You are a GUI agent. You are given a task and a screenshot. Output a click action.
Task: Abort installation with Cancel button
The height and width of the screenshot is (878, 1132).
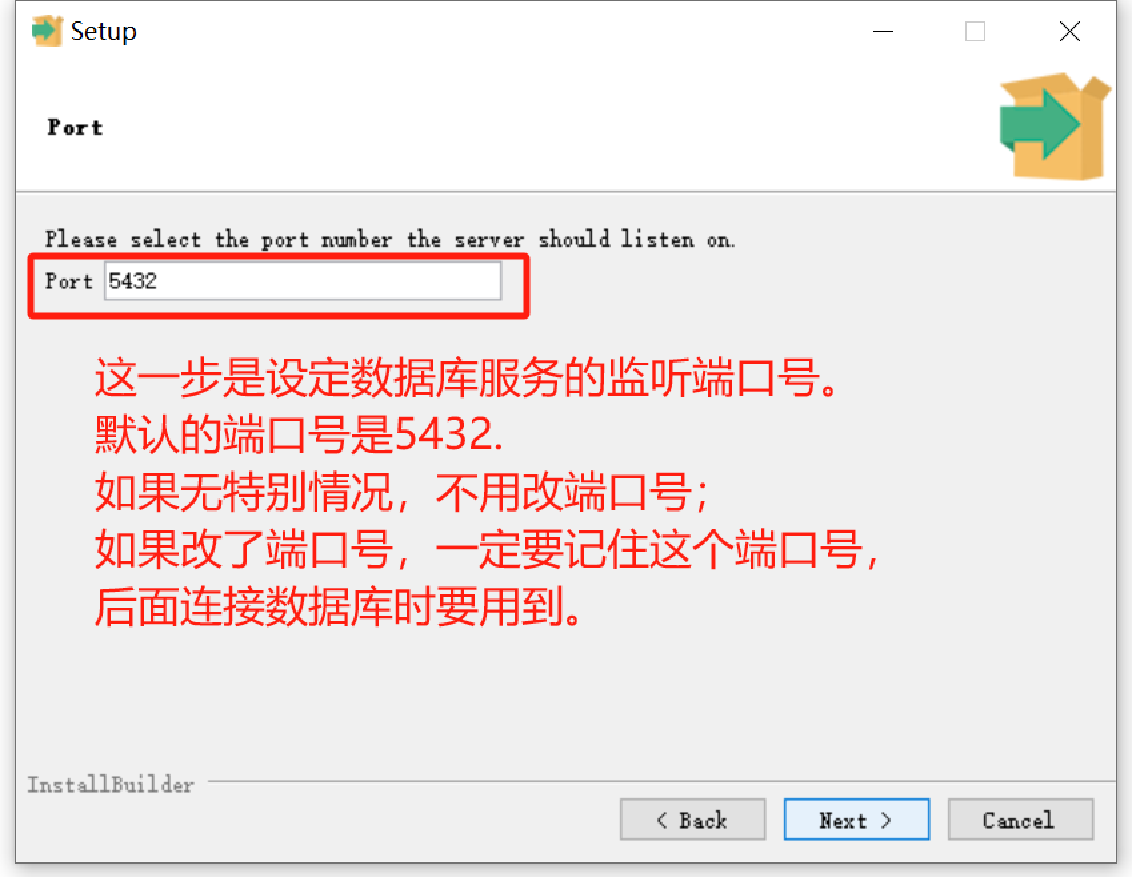click(x=1020, y=820)
